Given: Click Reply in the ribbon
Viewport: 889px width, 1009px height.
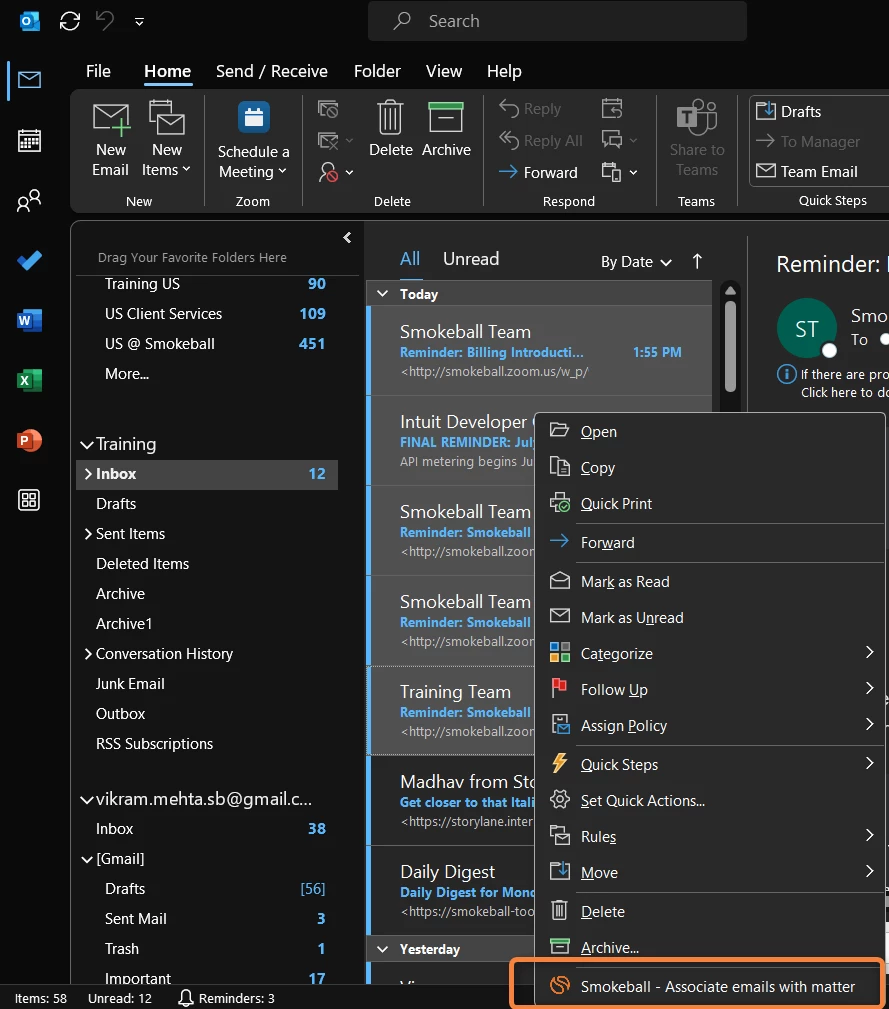Looking at the screenshot, I should 530,109.
